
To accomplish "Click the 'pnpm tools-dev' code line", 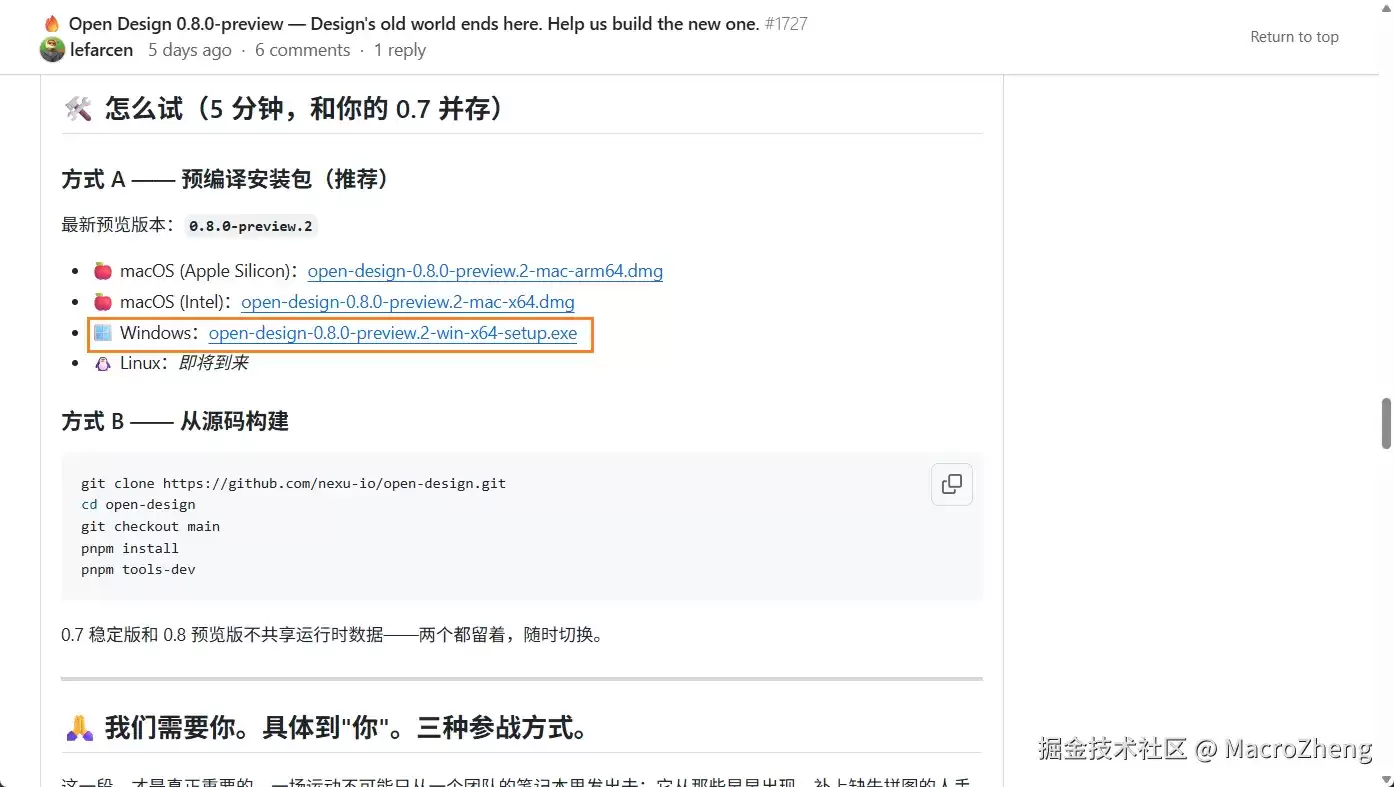I will pyautogui.click(x=138, y=570).
